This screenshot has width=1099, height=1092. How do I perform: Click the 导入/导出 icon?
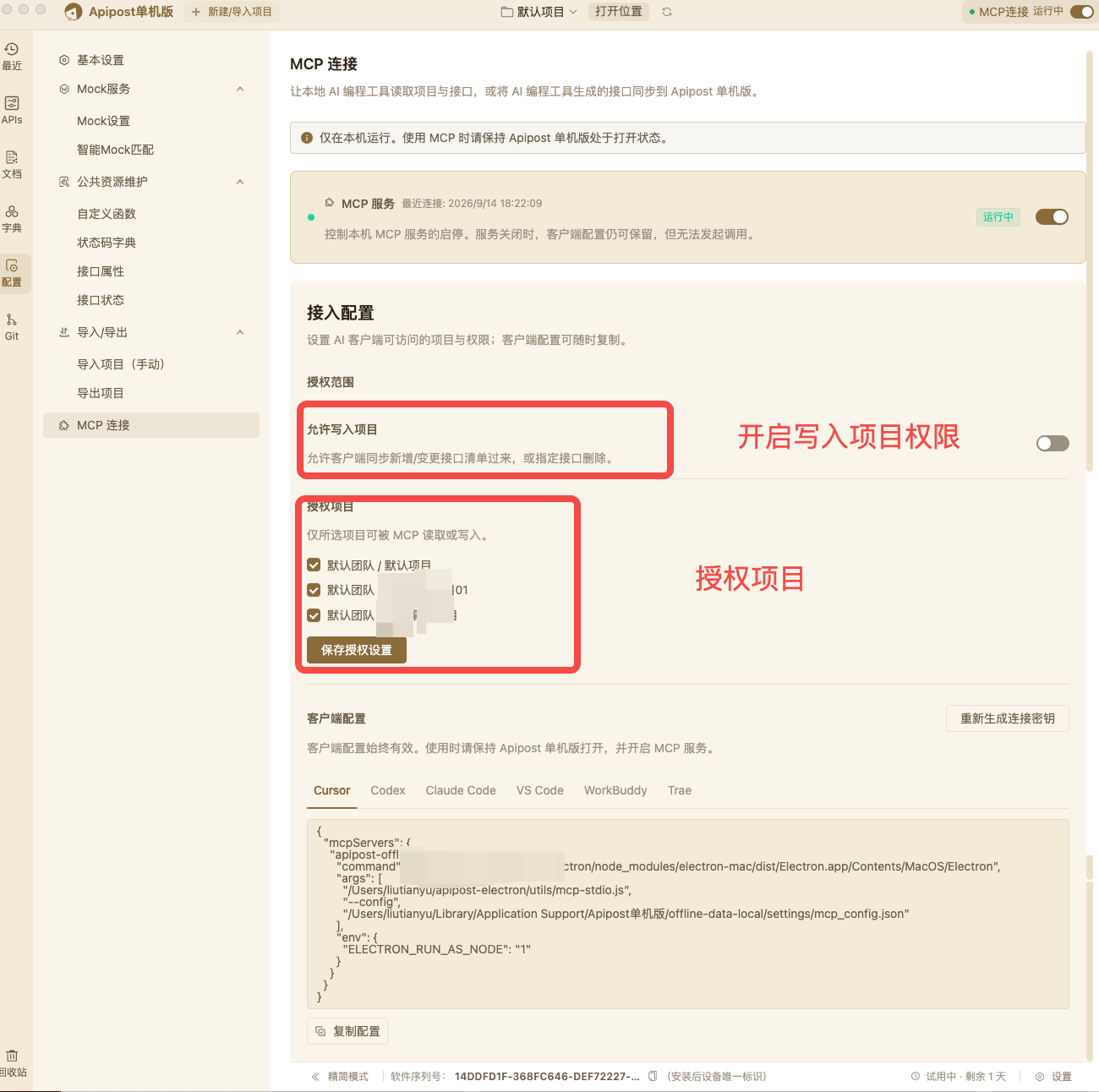(64, 332)
